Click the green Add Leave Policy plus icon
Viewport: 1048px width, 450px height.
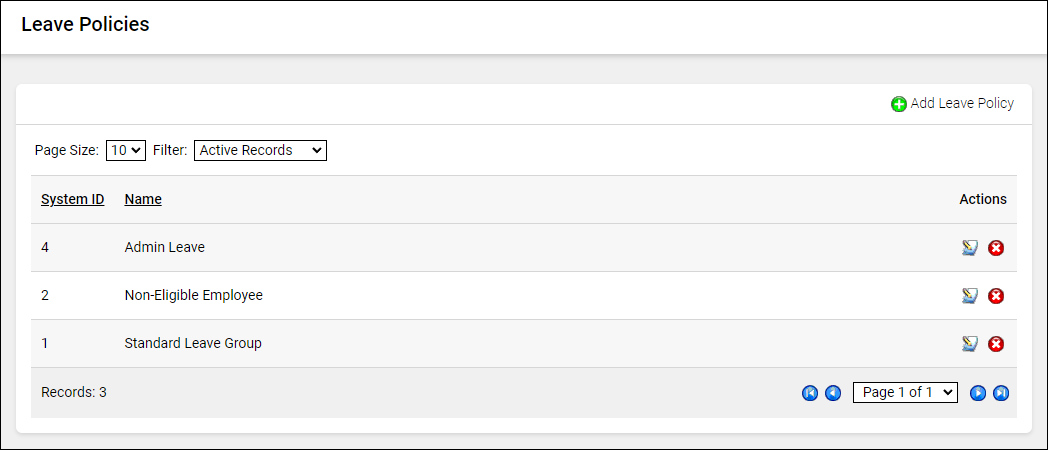(899, 104)
